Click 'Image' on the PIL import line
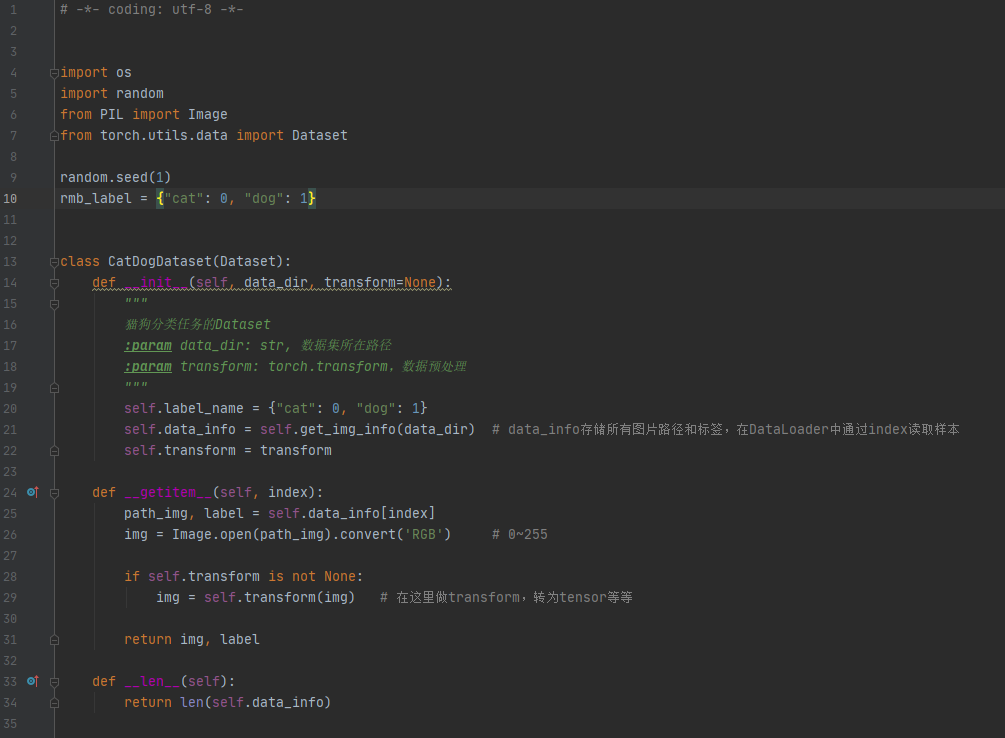 pos(208,114)
